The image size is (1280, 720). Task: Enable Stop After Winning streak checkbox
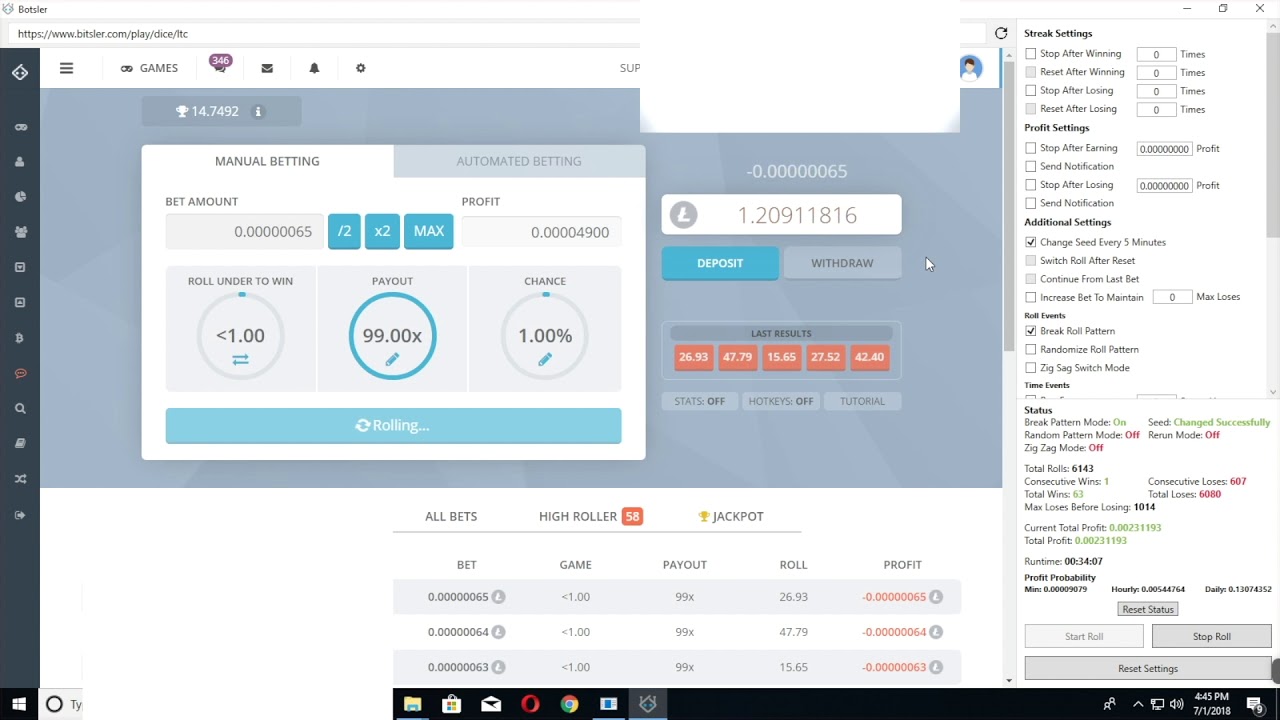[x=1031, y=54]
